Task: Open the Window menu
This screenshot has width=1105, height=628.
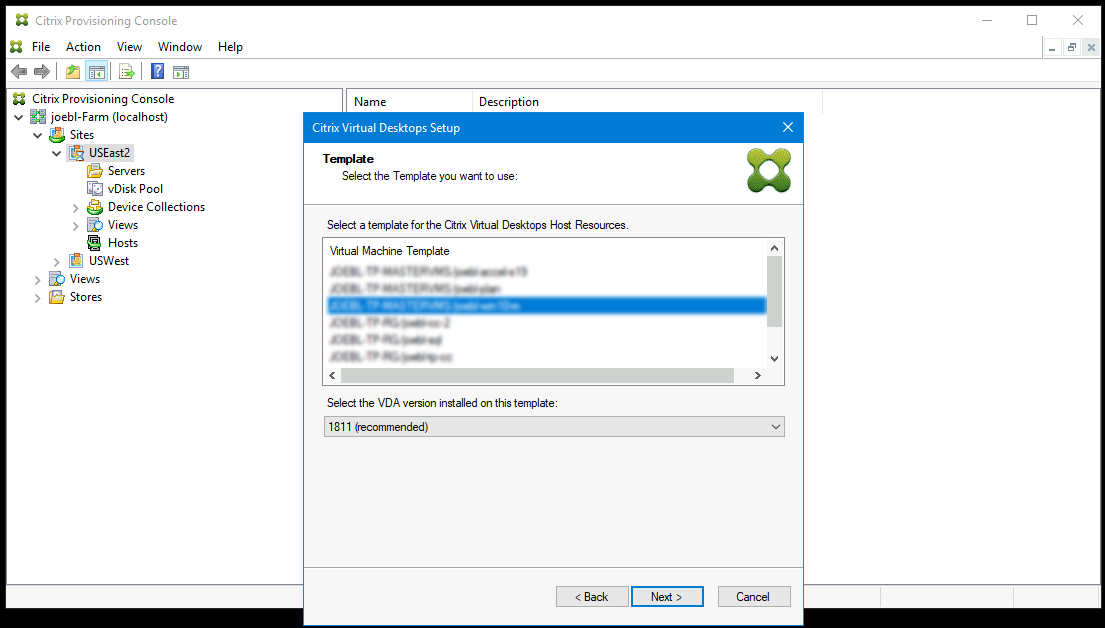Action: (180, 46)
